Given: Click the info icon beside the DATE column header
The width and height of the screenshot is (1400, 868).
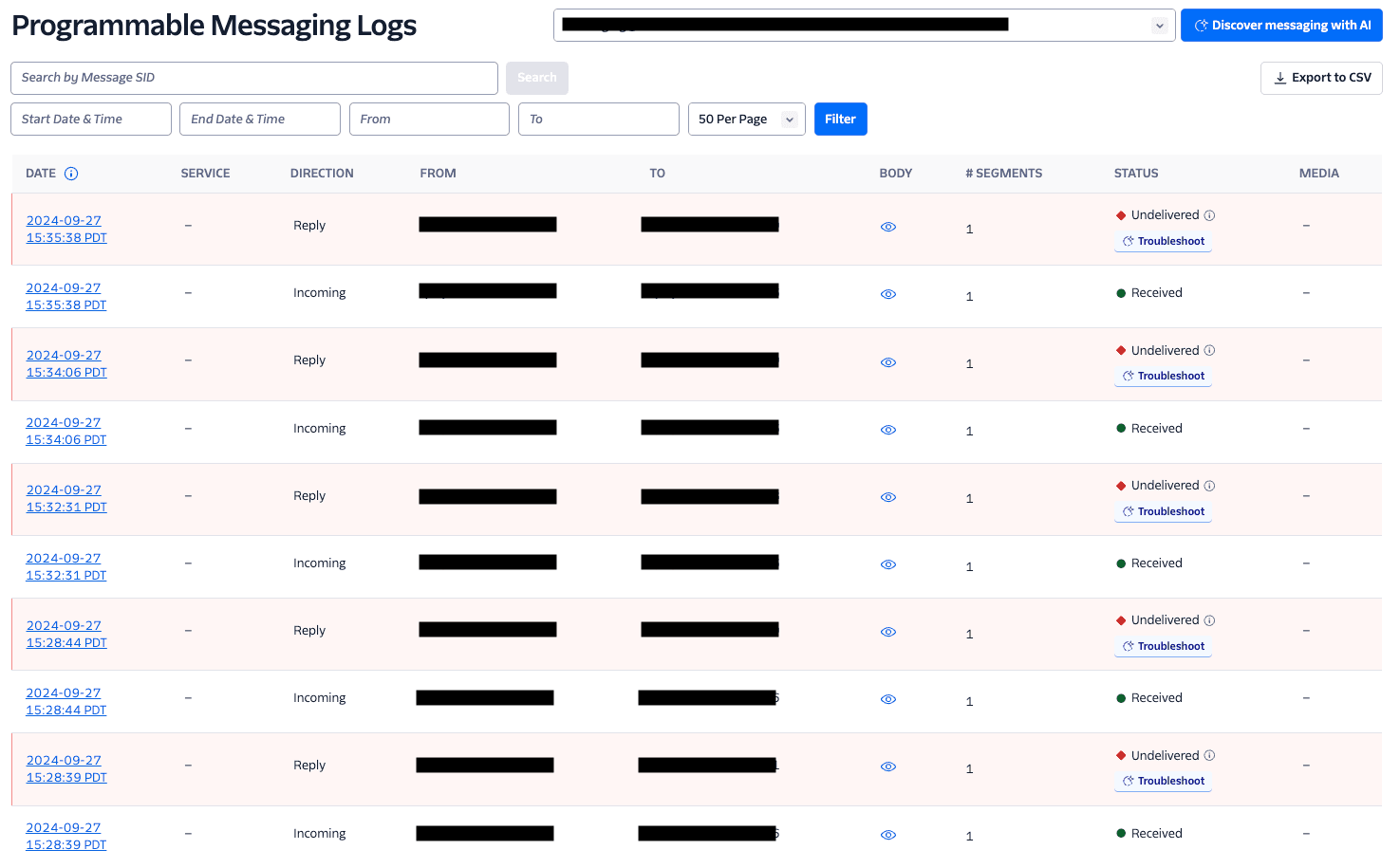Looking at the screenshot, I should pos(73,174).
